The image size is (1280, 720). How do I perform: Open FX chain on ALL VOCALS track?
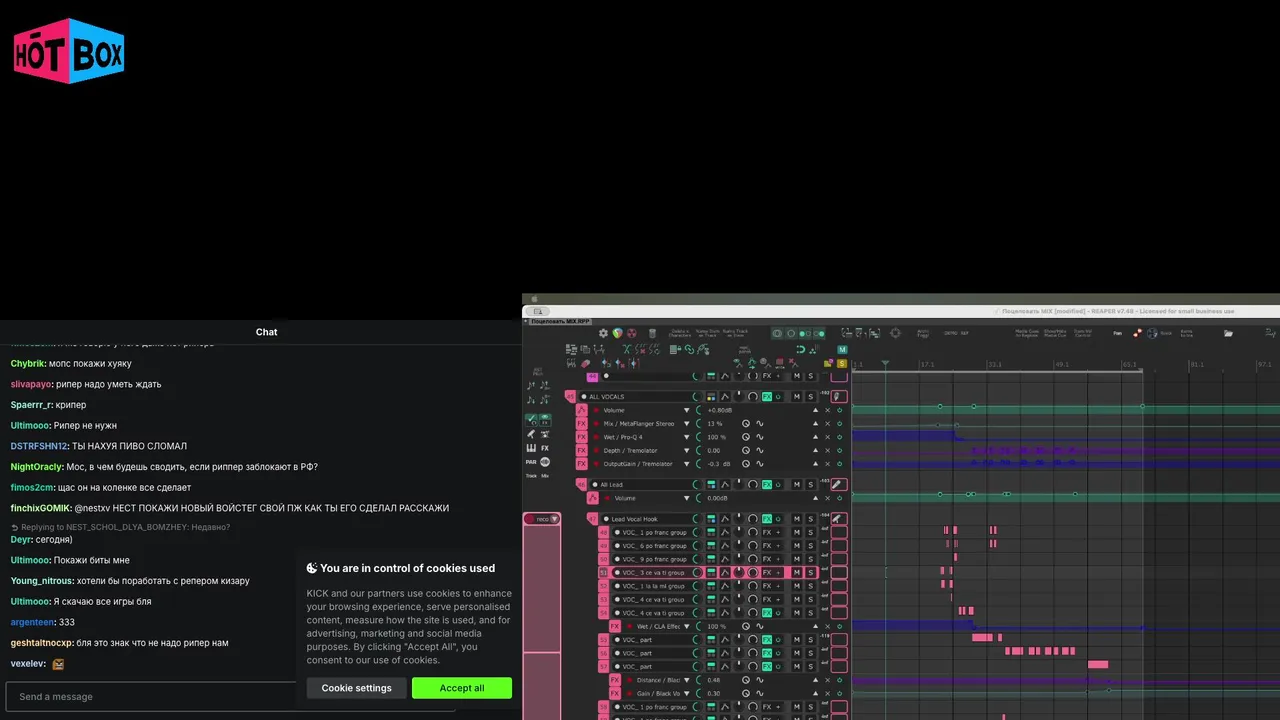[x=767, y=397]
